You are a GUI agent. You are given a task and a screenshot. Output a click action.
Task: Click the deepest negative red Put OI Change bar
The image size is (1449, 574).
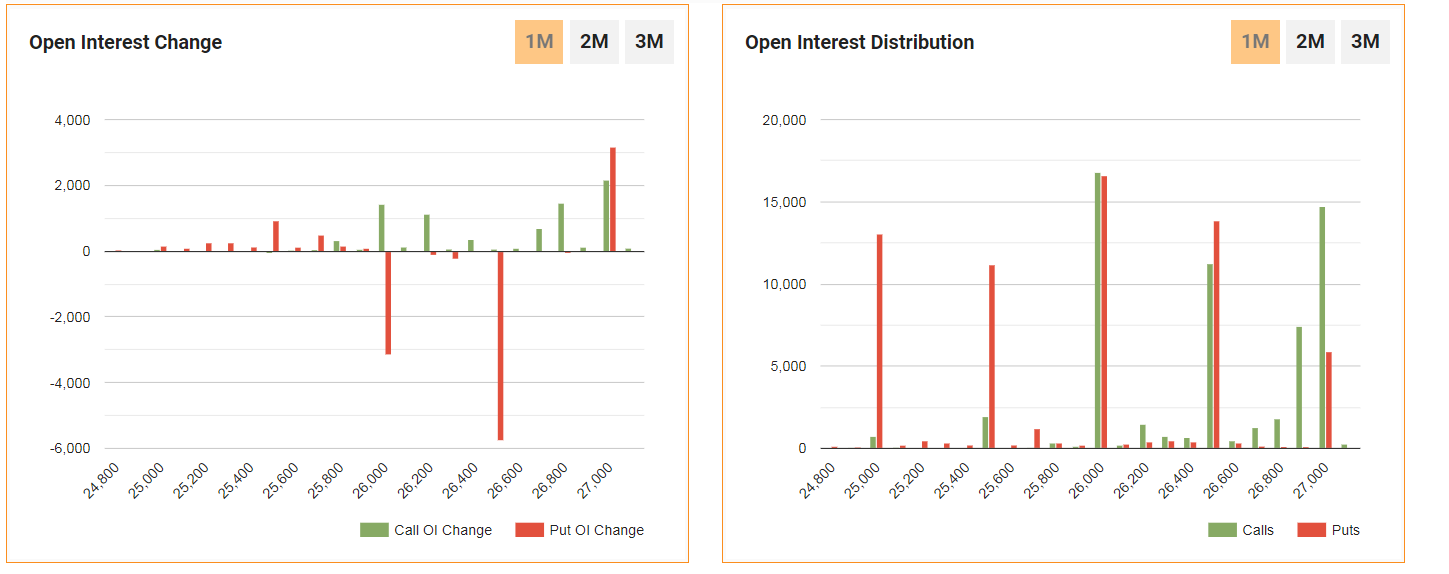(500, 345)
